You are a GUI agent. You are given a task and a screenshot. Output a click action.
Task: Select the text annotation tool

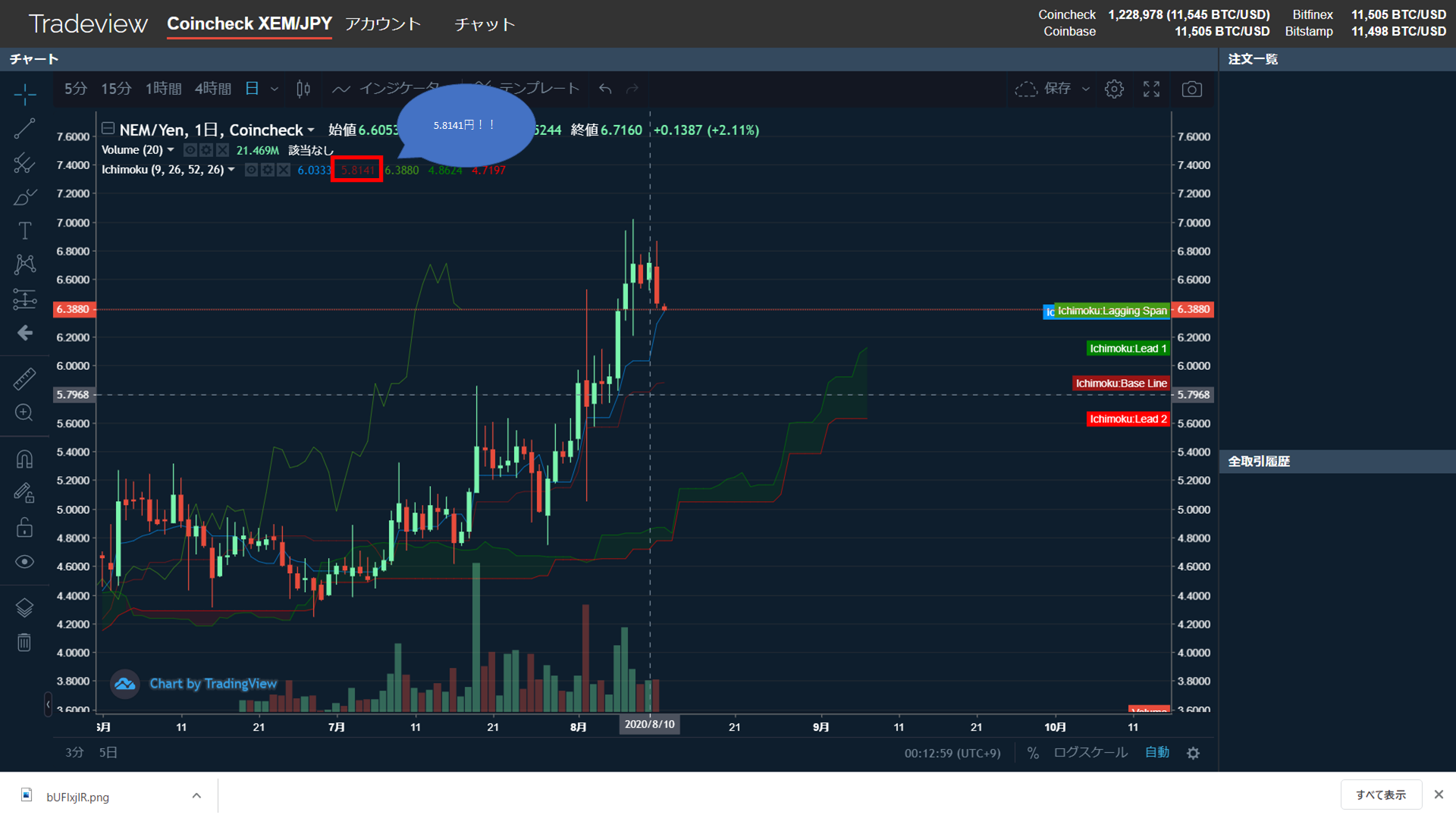[25, 230]
